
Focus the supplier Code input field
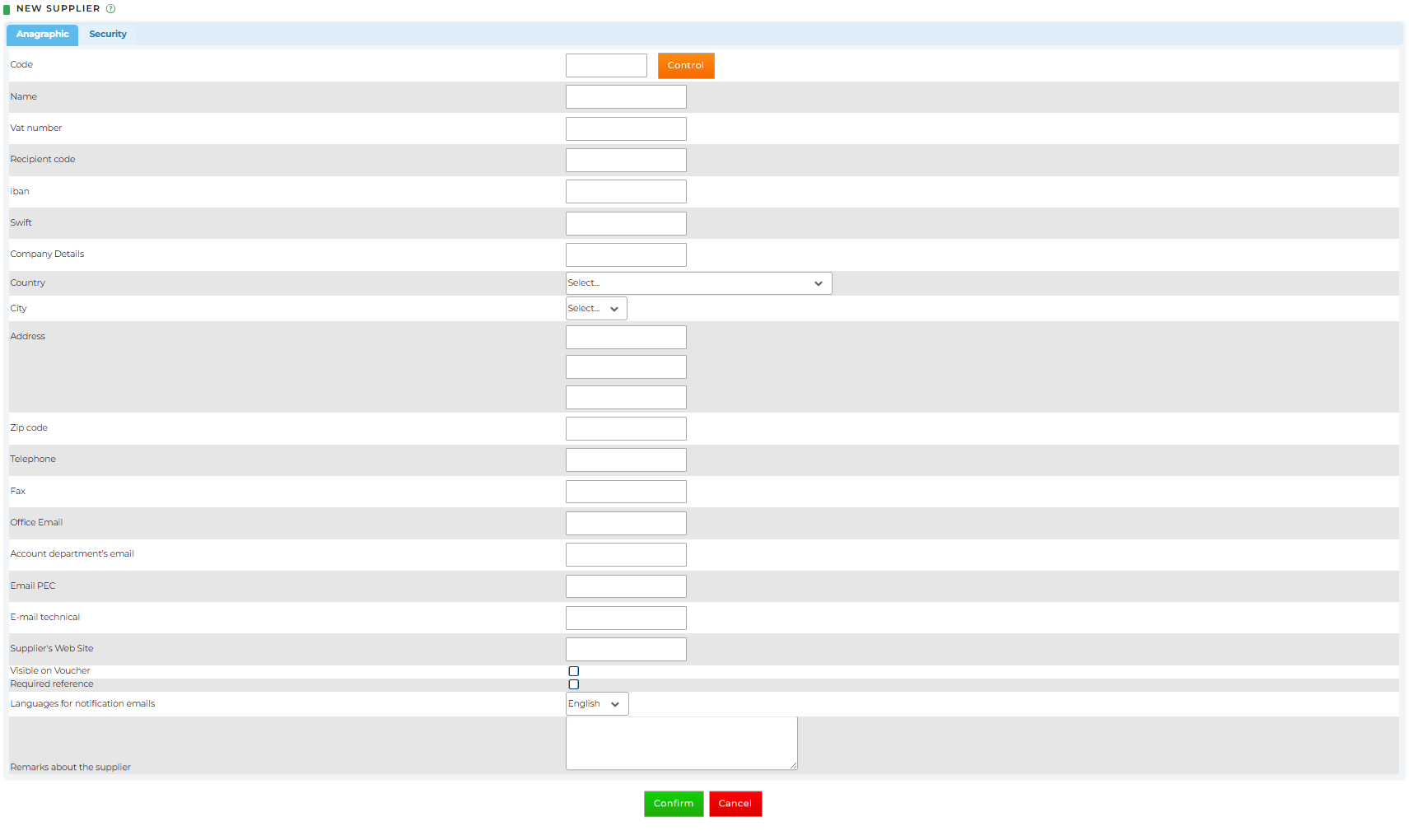point(605,66)
